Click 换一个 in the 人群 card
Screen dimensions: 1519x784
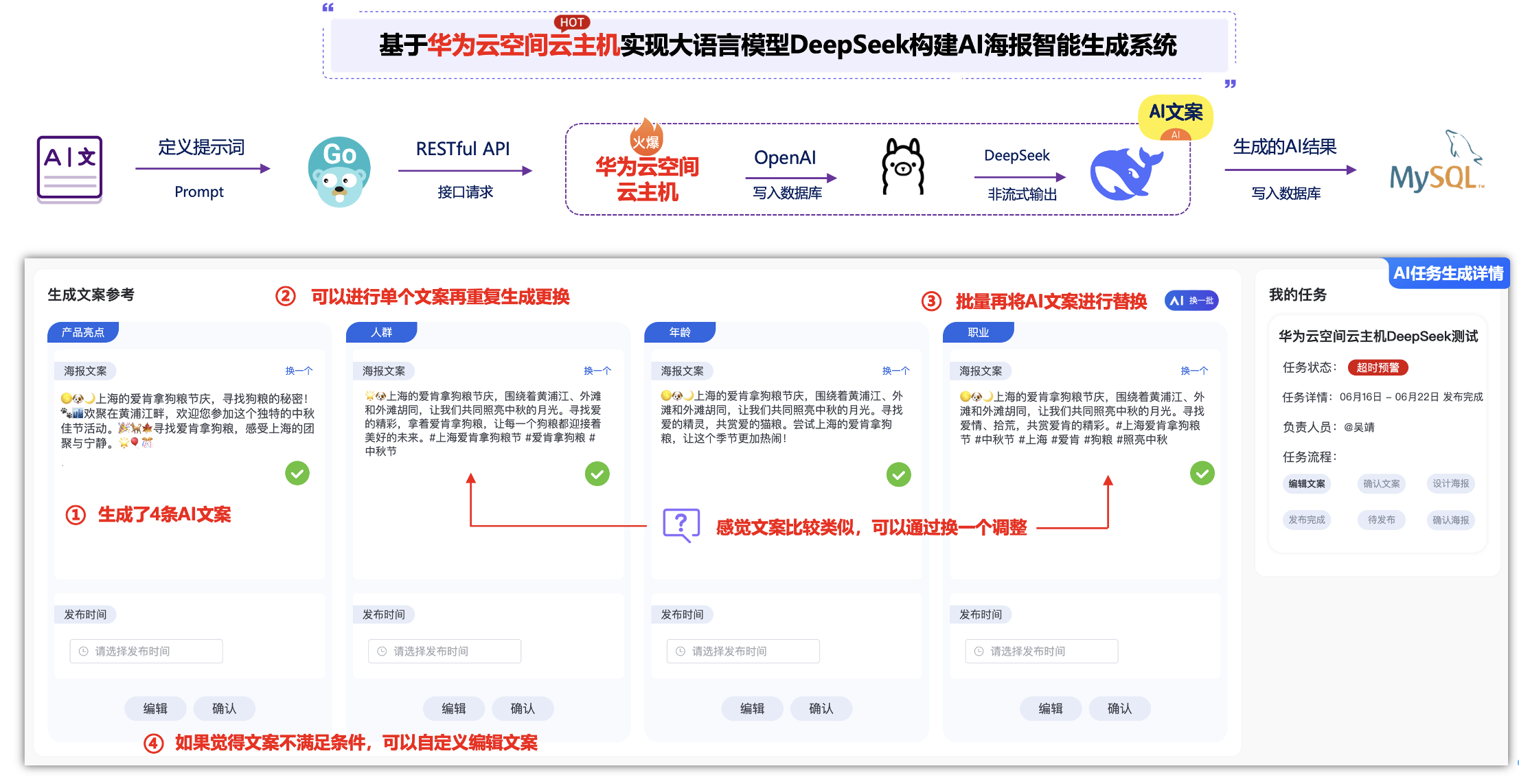pyautogui.click(x=597, y=371)
